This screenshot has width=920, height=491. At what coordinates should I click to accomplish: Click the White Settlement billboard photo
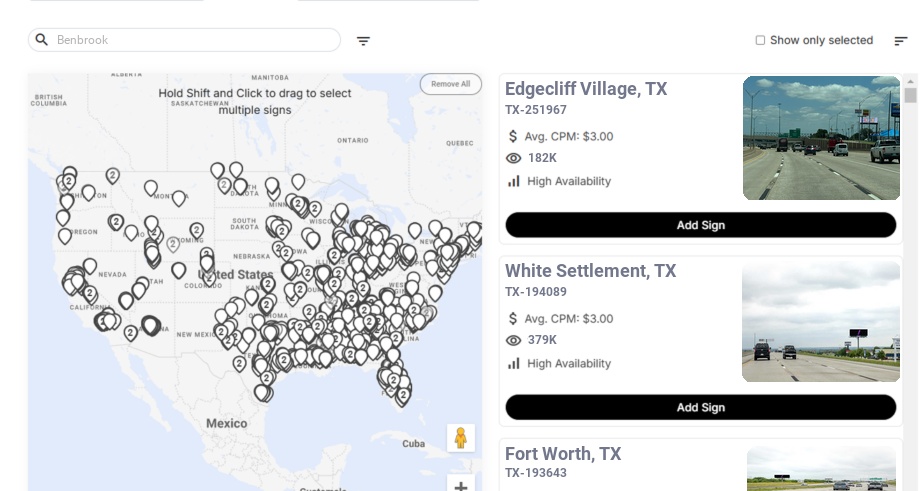821,322
